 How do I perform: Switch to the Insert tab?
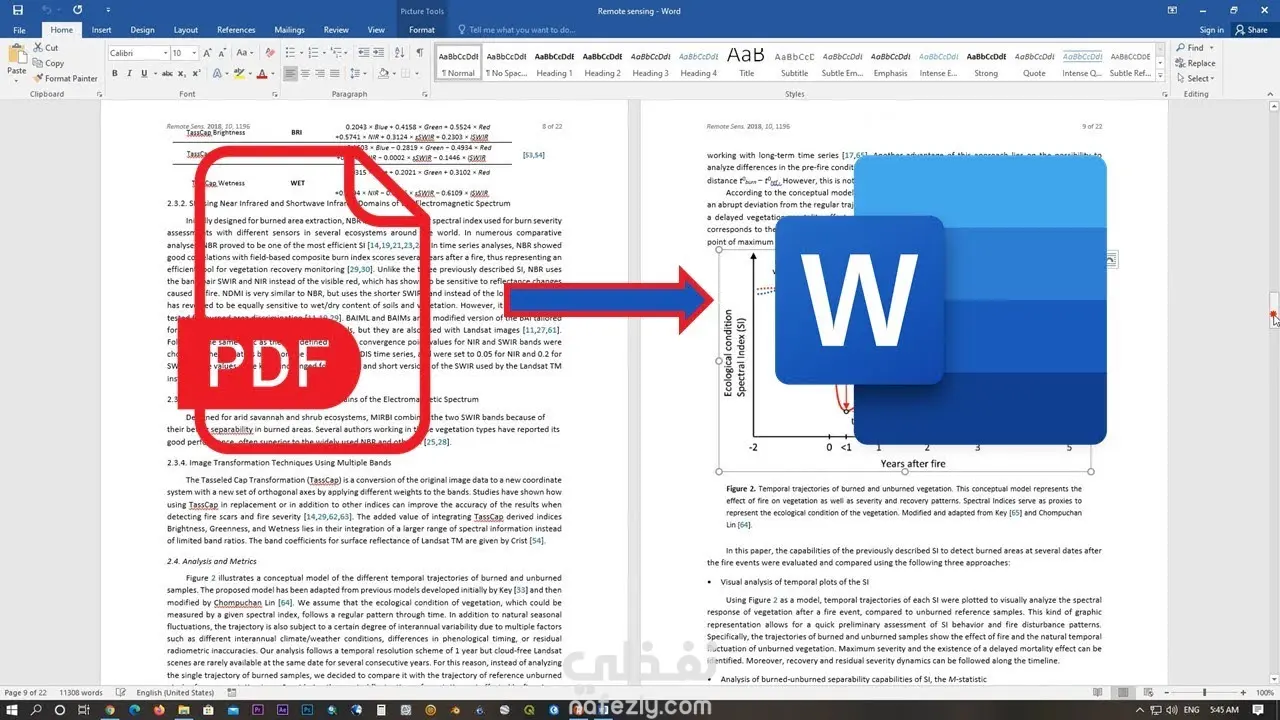pyautogui.click(x=102, y=30)
